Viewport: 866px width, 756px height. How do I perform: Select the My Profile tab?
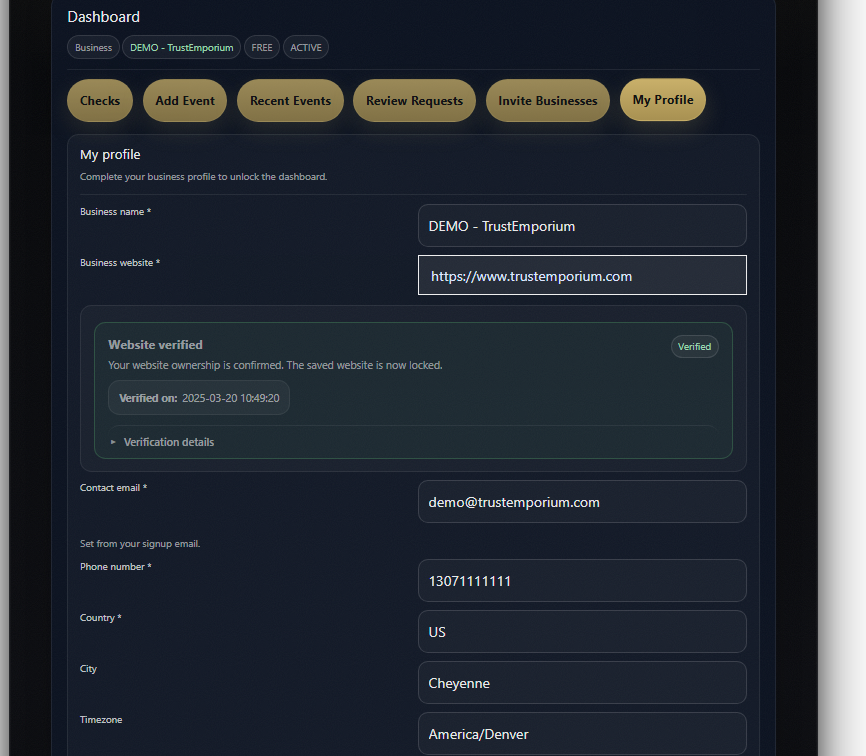click(663, 100)
